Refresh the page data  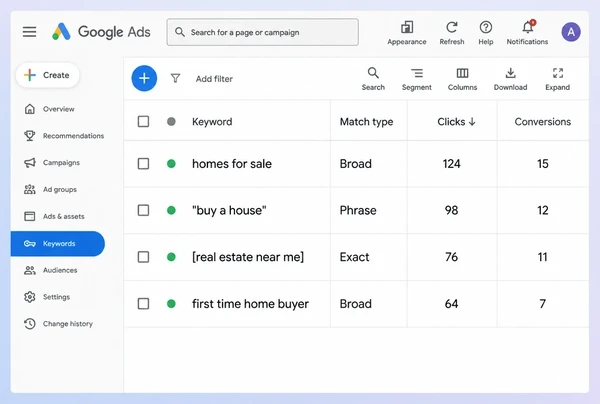(452, 33)
